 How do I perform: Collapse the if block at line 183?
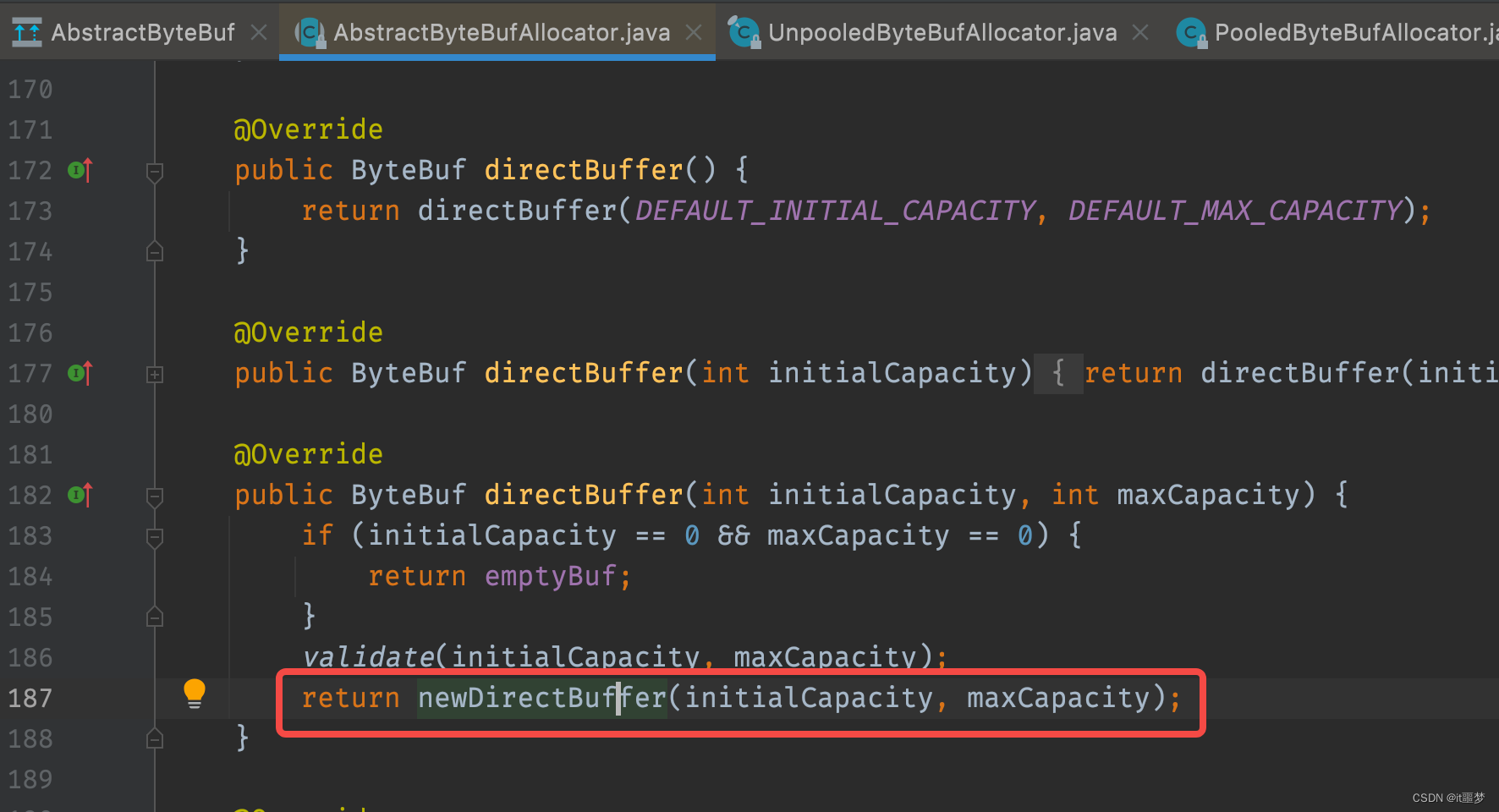pyautogui.click(x=155, y=538)
